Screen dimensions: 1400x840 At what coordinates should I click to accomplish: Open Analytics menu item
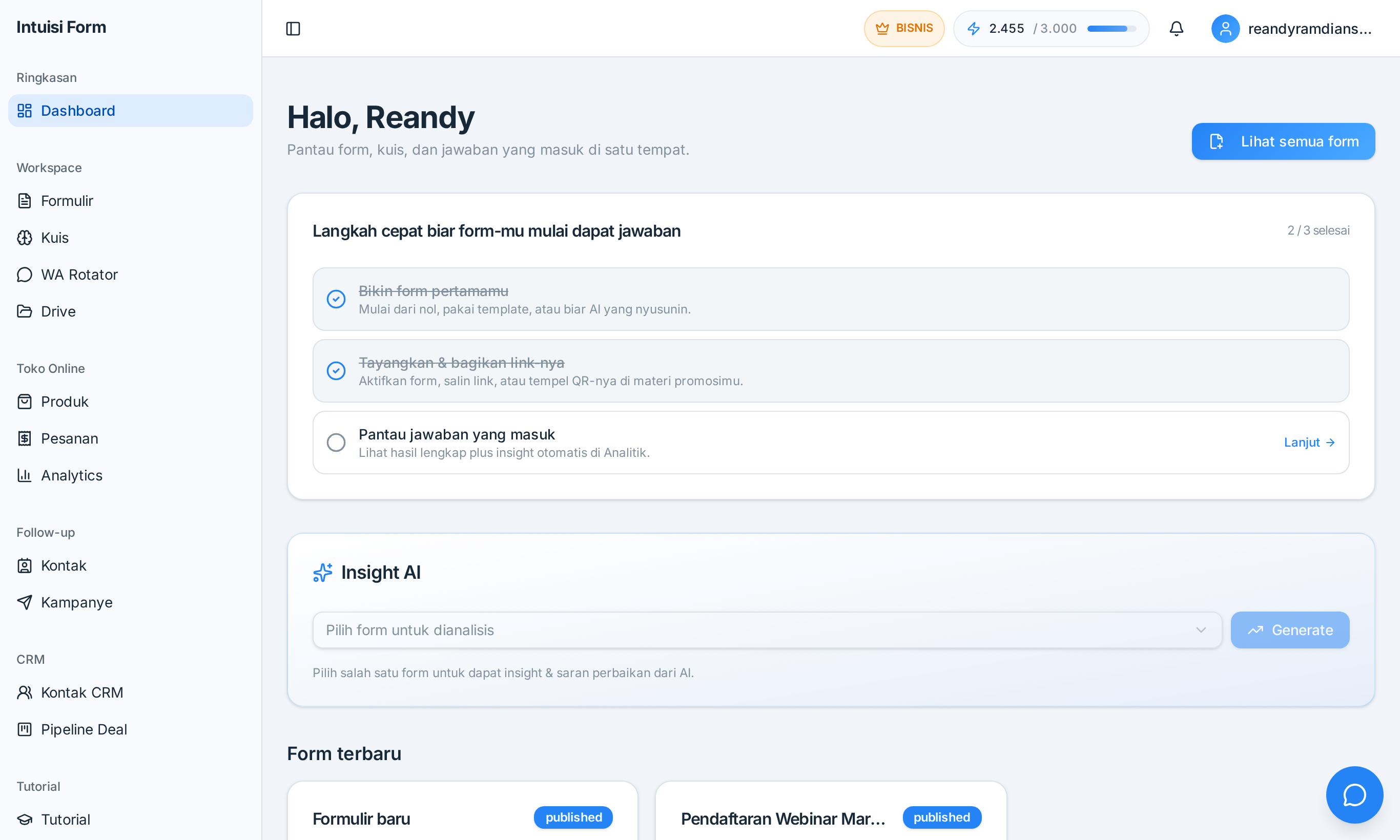click(x=130, y=475)
